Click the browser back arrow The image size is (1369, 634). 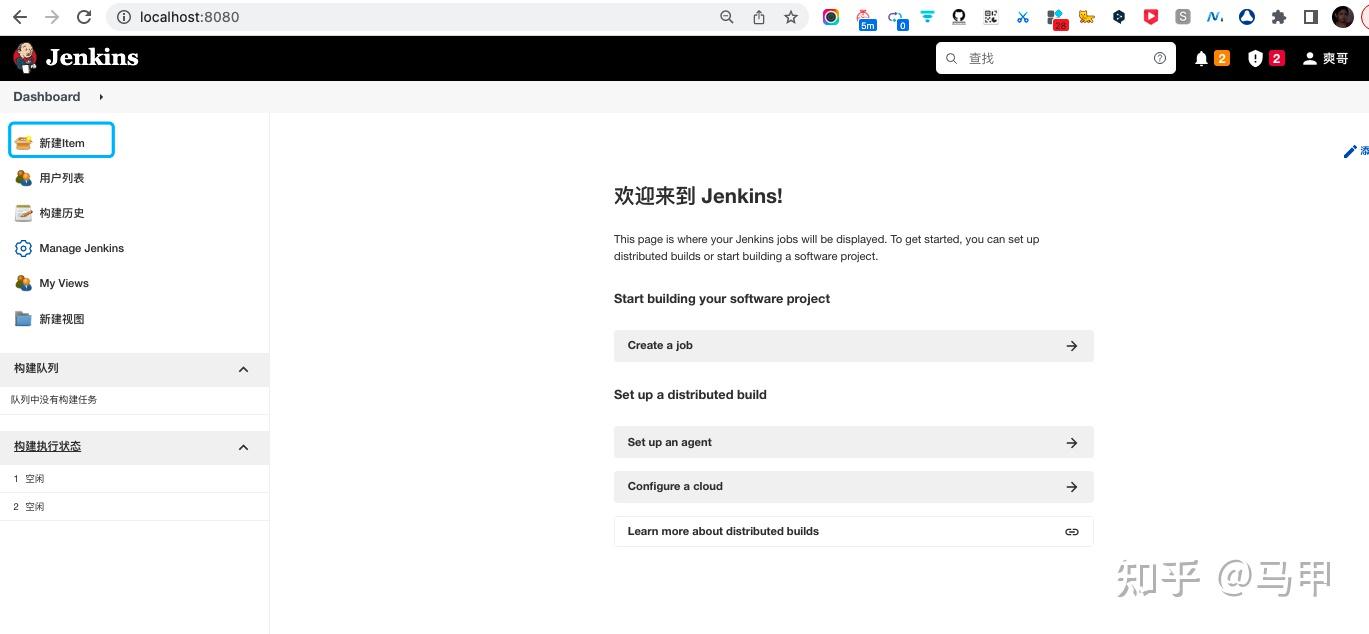[20, 17]
